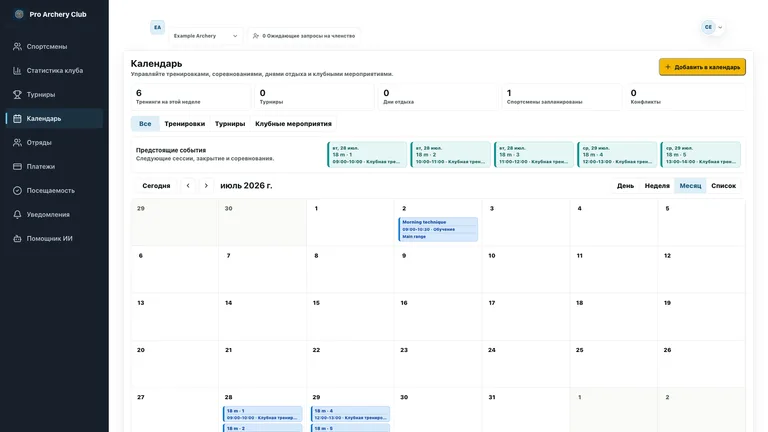Select the Список view
This screenshot has width=768, height=432.
[x=723, y=186]
